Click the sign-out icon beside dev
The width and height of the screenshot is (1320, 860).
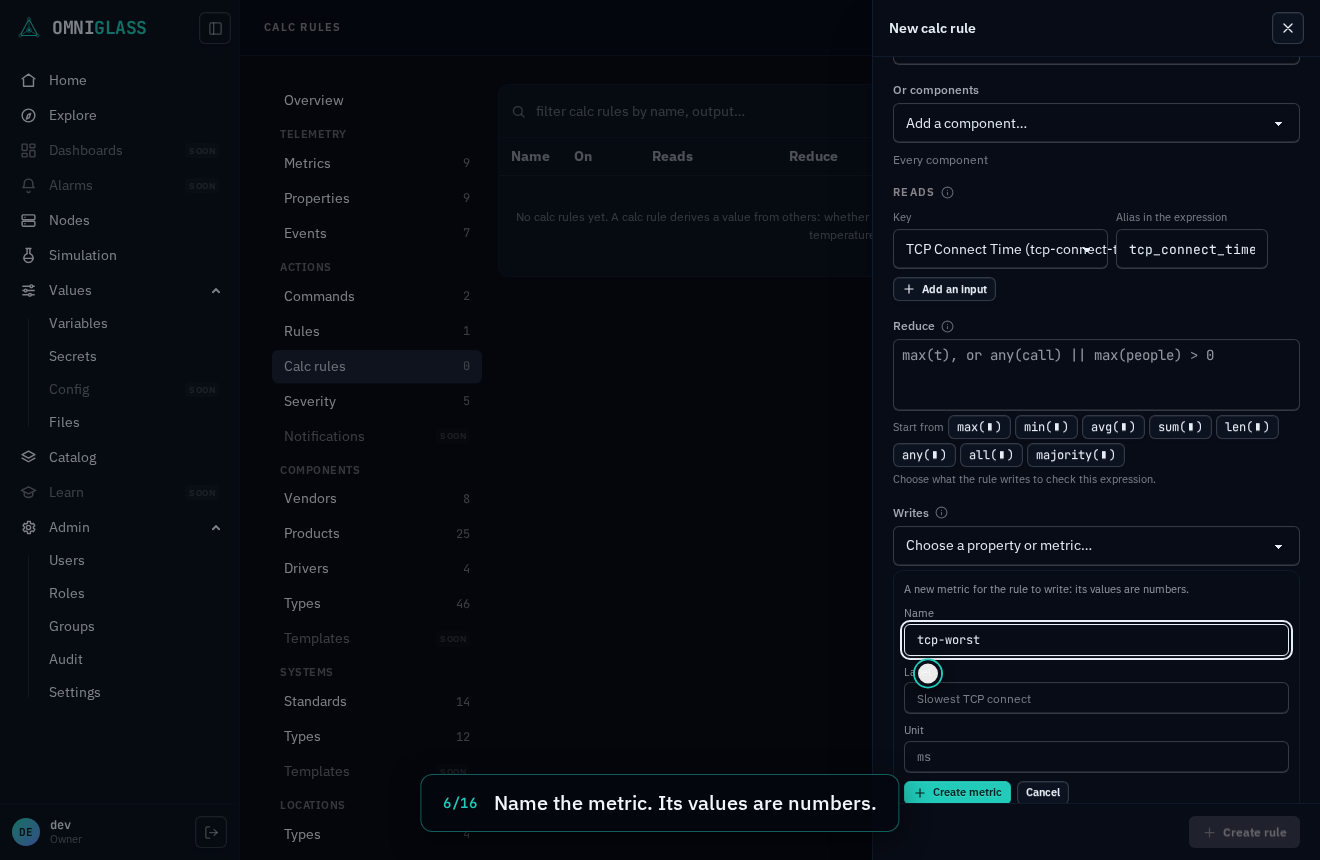pos(211,832)
